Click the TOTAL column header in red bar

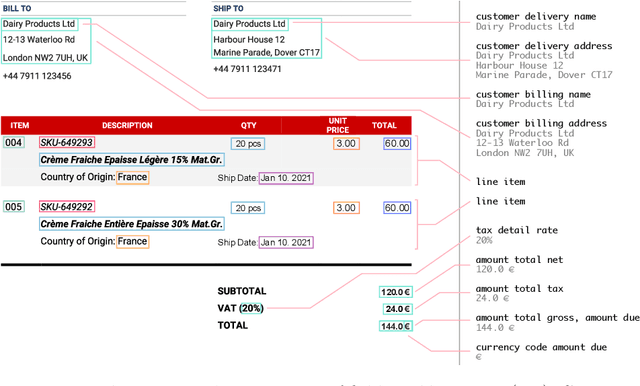pyautogui.click(x=384, y=126)
